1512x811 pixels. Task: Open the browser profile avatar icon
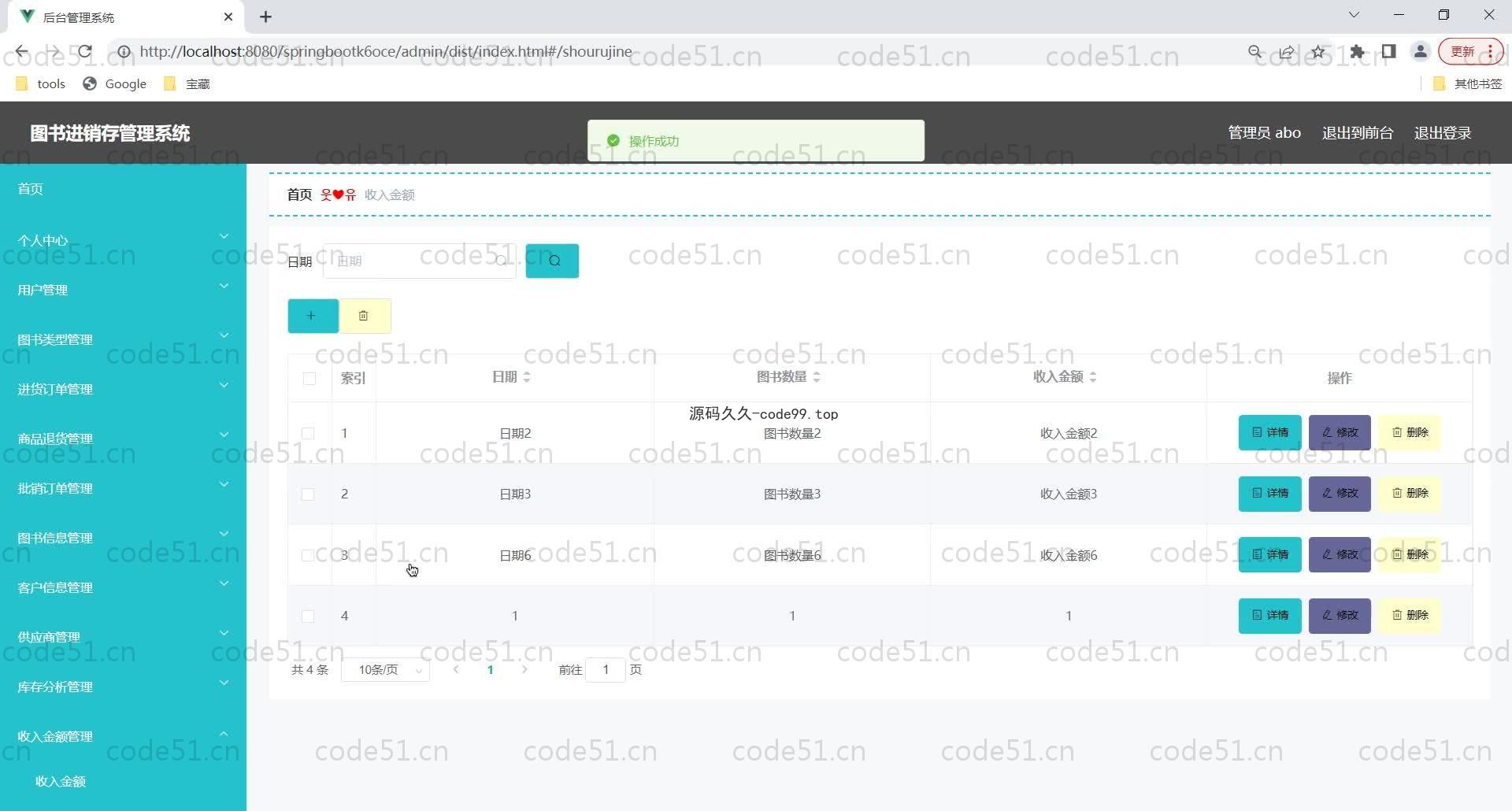click(x=1421, y=52)
